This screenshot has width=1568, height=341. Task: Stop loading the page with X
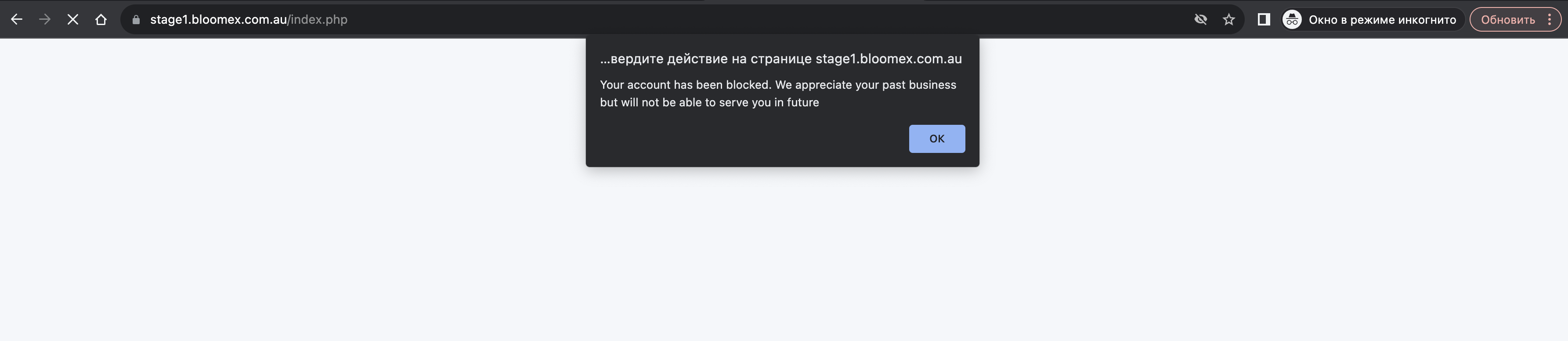coord(72,19)
